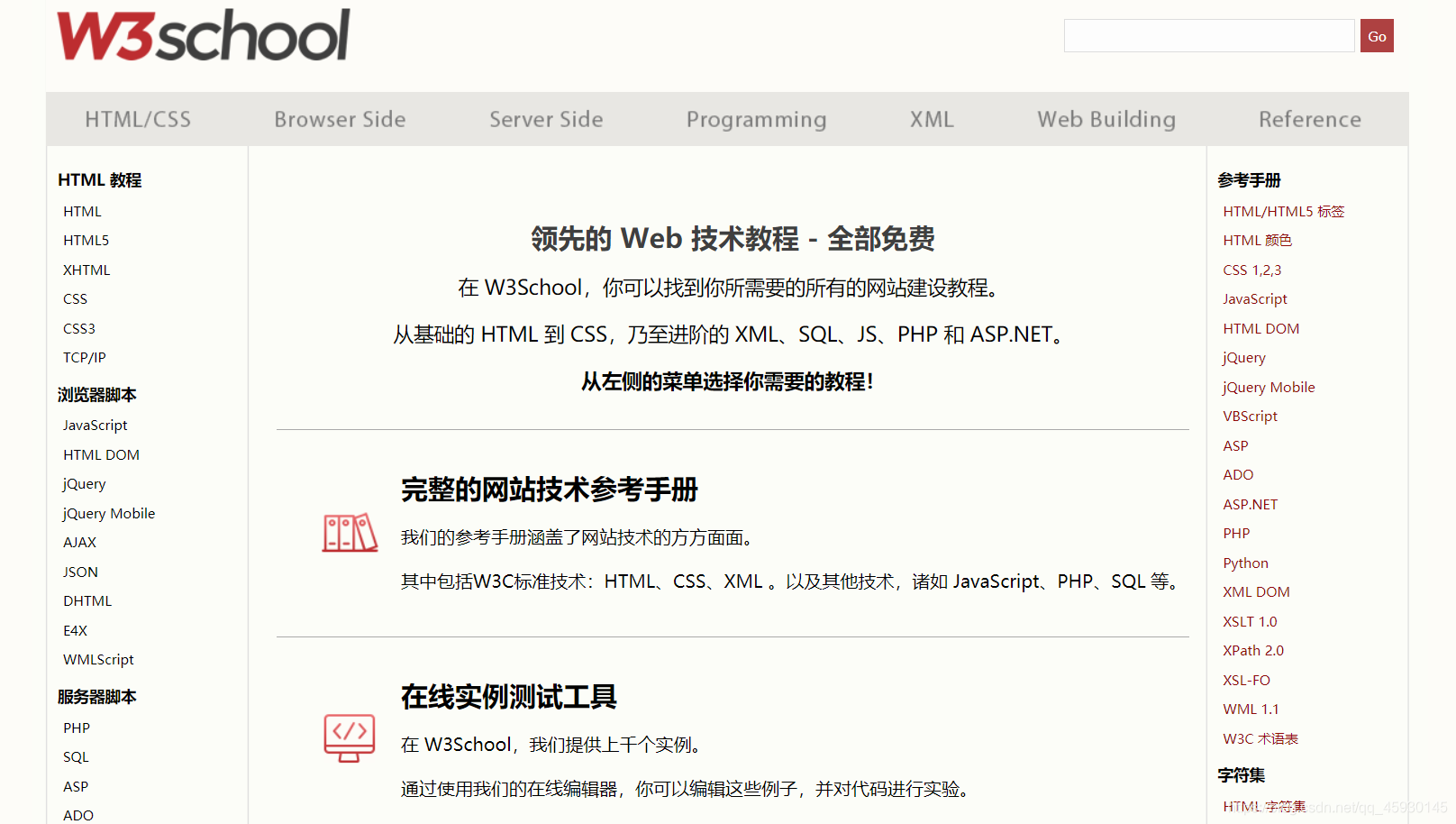Open PHP reference in right sidebar
This screenshot has width=1456, height=824.
coord(1236,534)
